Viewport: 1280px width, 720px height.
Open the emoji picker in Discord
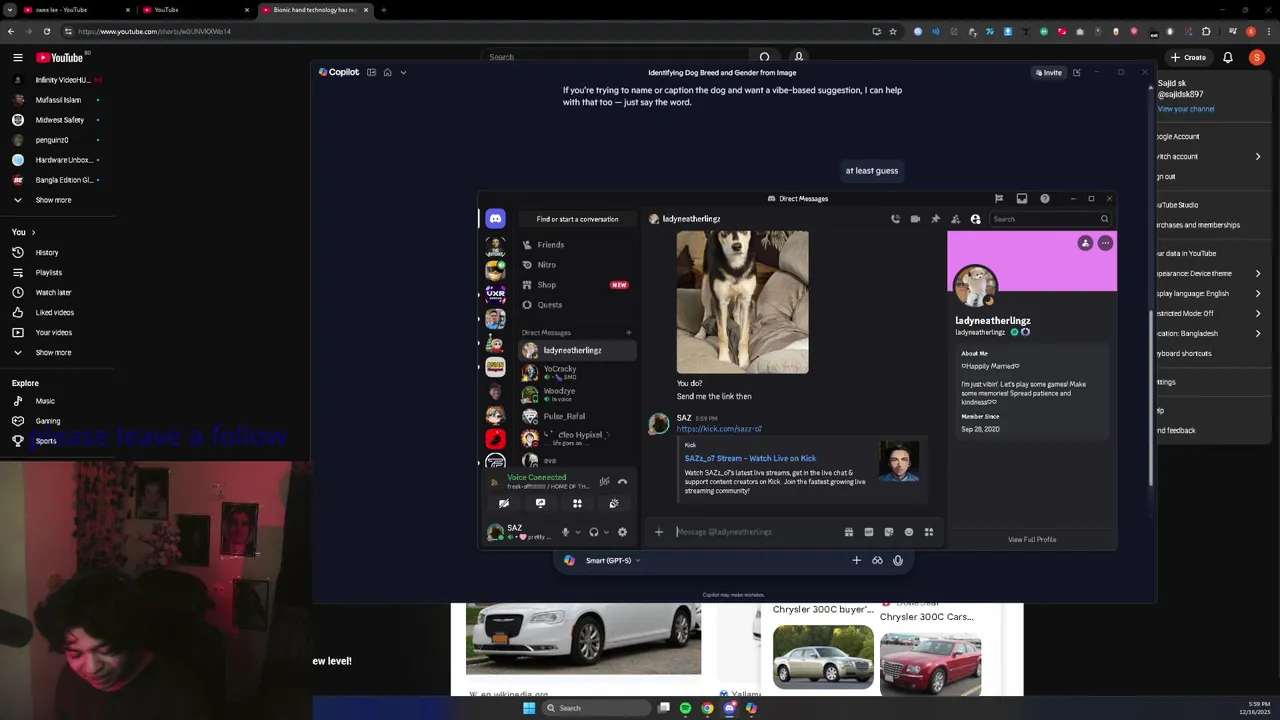[909, 532]
